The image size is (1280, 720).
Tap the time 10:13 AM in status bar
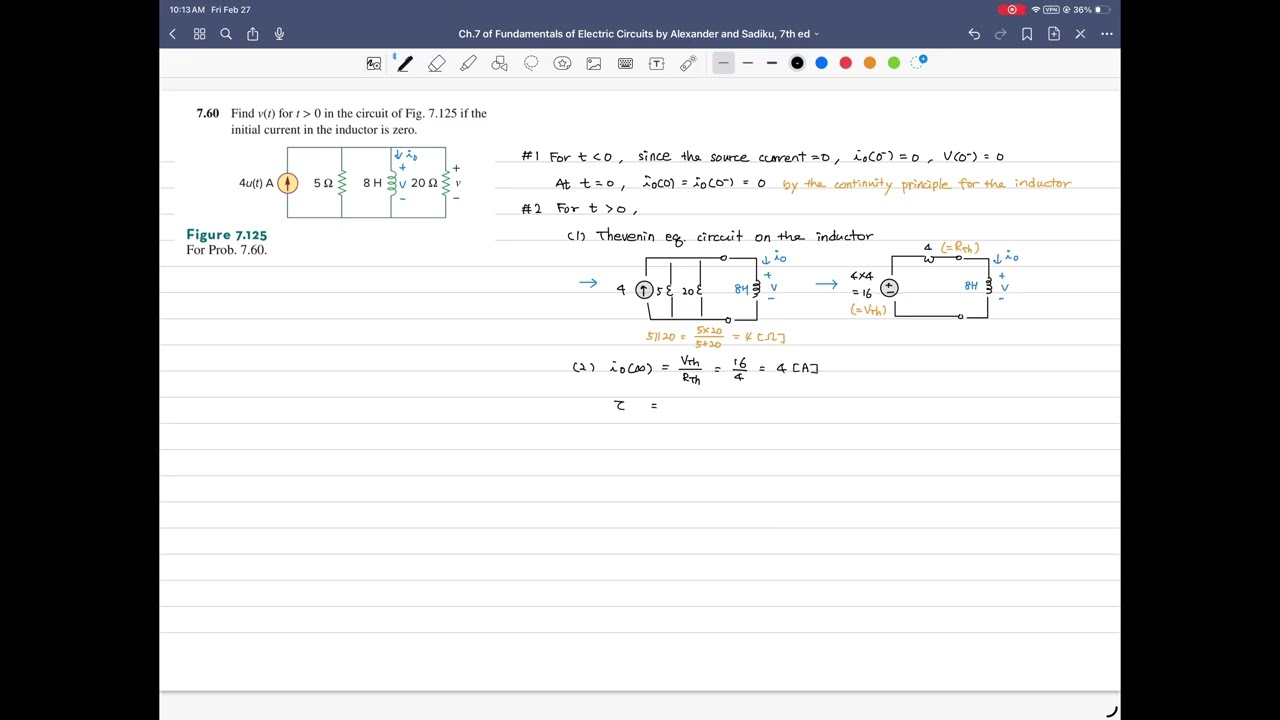[187, 10]
